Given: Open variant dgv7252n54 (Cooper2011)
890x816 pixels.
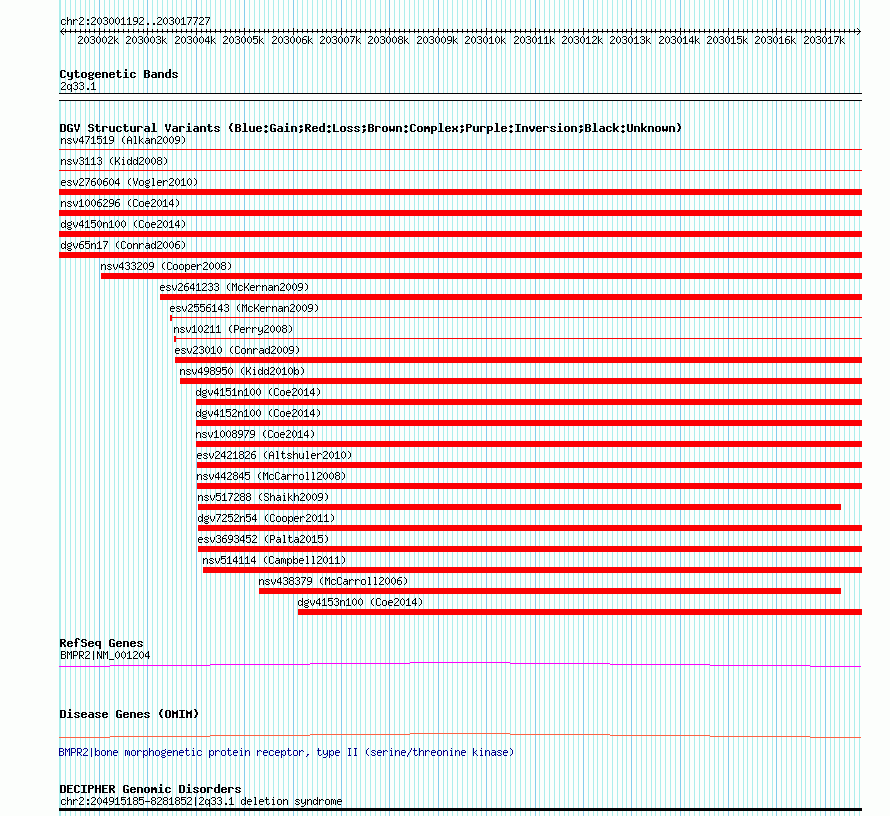Looking at the screenshot, I should (x=266, y=518).
